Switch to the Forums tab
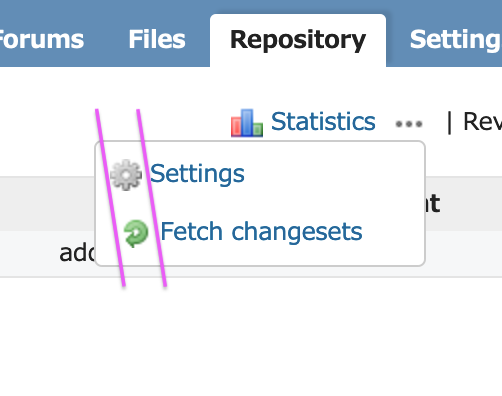This screenshot has width=502, height=396. pos(40,39)
